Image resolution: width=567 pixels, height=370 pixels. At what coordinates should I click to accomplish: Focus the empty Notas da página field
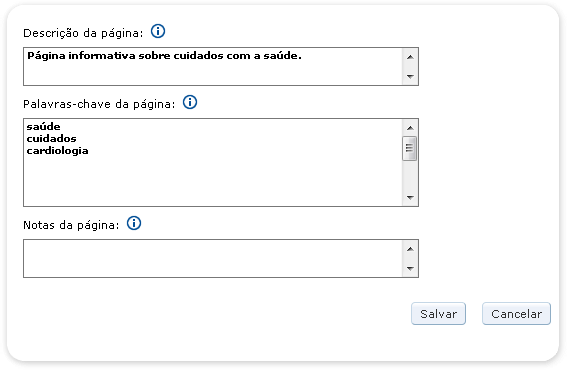[x=213, y=259]
